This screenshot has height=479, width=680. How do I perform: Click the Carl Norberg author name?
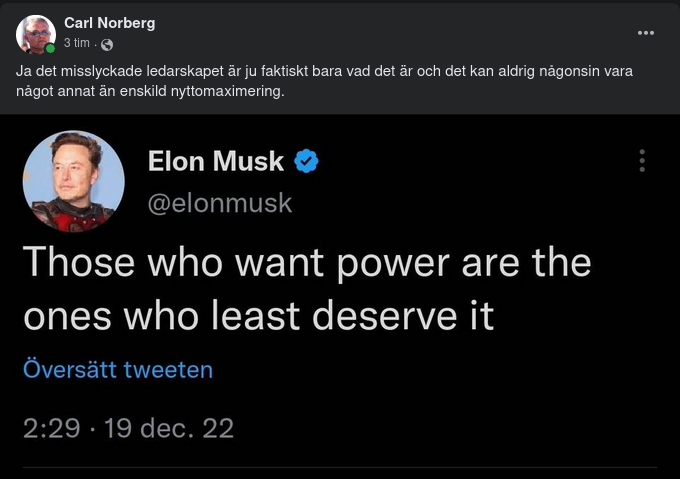tap(109, 23)
